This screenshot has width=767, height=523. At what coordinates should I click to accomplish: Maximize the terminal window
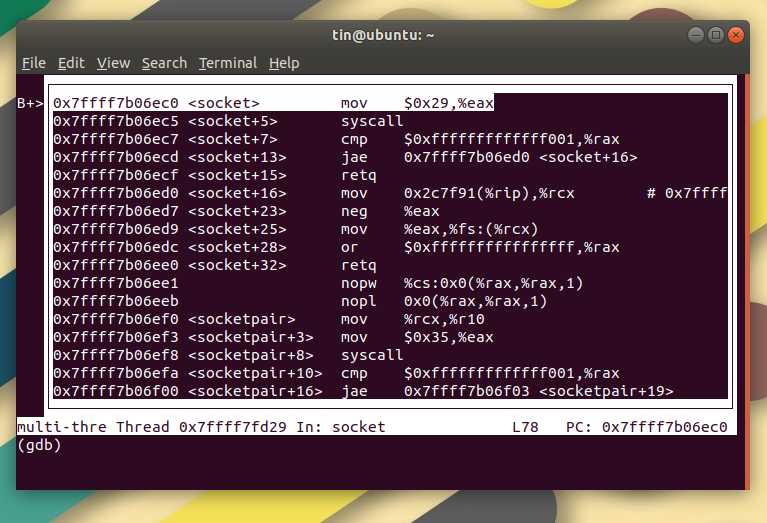pyautogui.click(x=716, y=35)
